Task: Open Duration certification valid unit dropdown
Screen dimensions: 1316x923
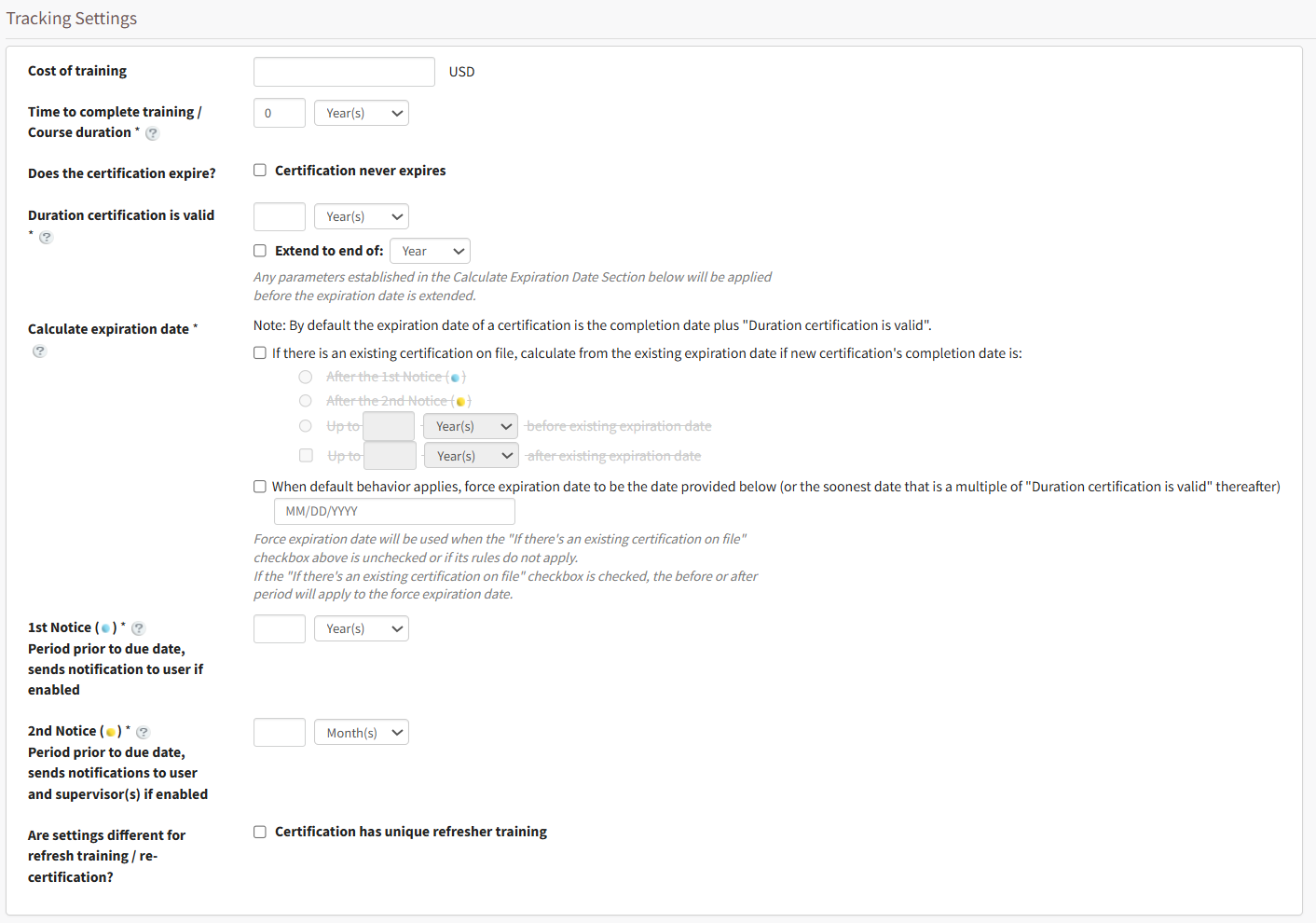Action: (362, 216)
